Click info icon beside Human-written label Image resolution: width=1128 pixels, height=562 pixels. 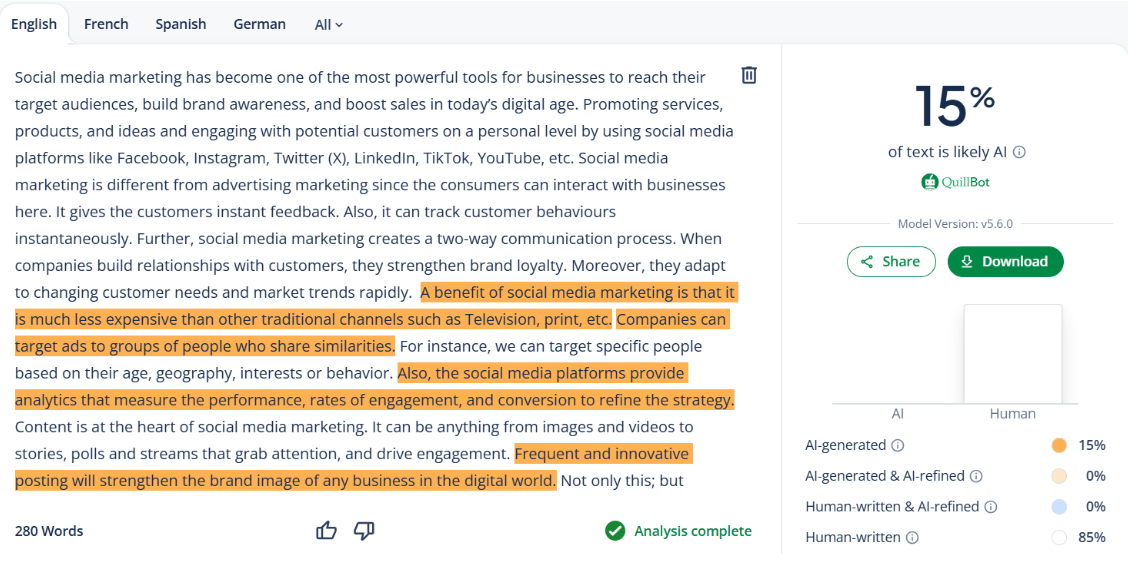click(912, 538)
